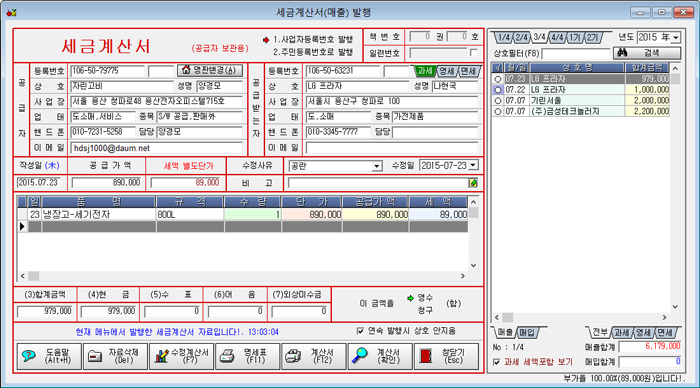Click the 명세표 (F11) printer button
700x388 pixels.
247,356
